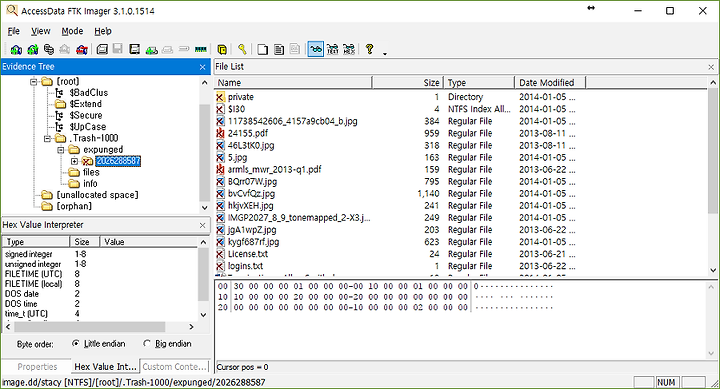The width and height of the screenshot is (720, 389).
Task: Click Evidence Tree scroll up arrow
Action: 205,83
